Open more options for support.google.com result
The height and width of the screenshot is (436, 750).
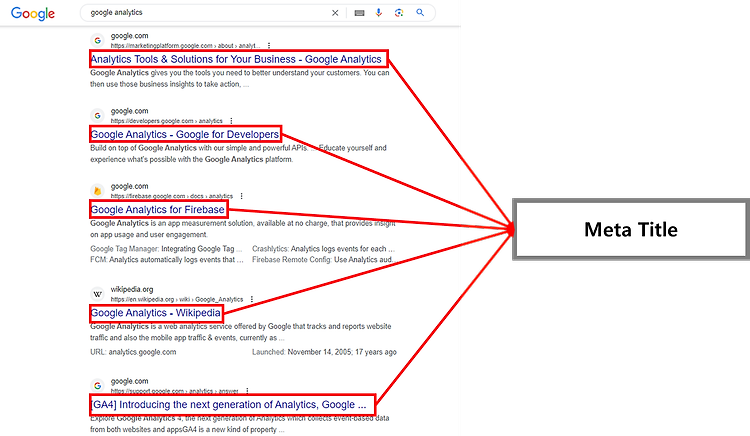247,391
